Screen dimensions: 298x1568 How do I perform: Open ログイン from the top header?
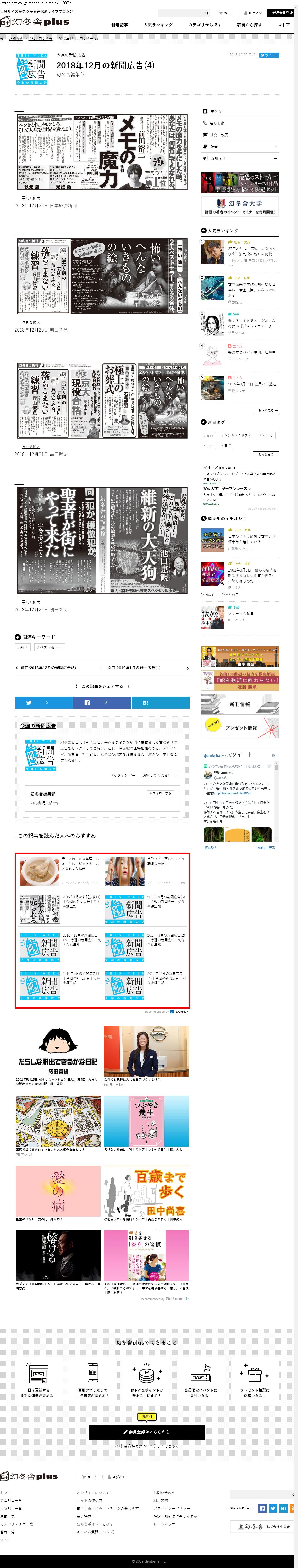pos(254,13)
